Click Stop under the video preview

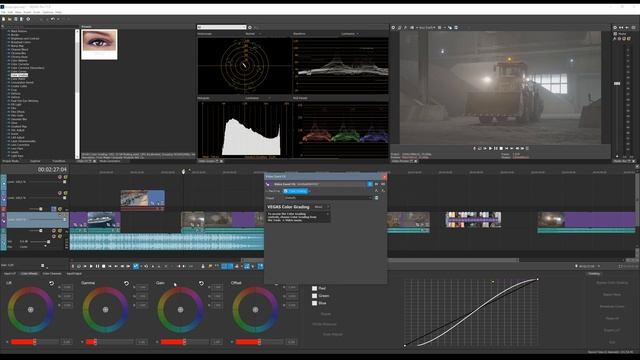501,149
